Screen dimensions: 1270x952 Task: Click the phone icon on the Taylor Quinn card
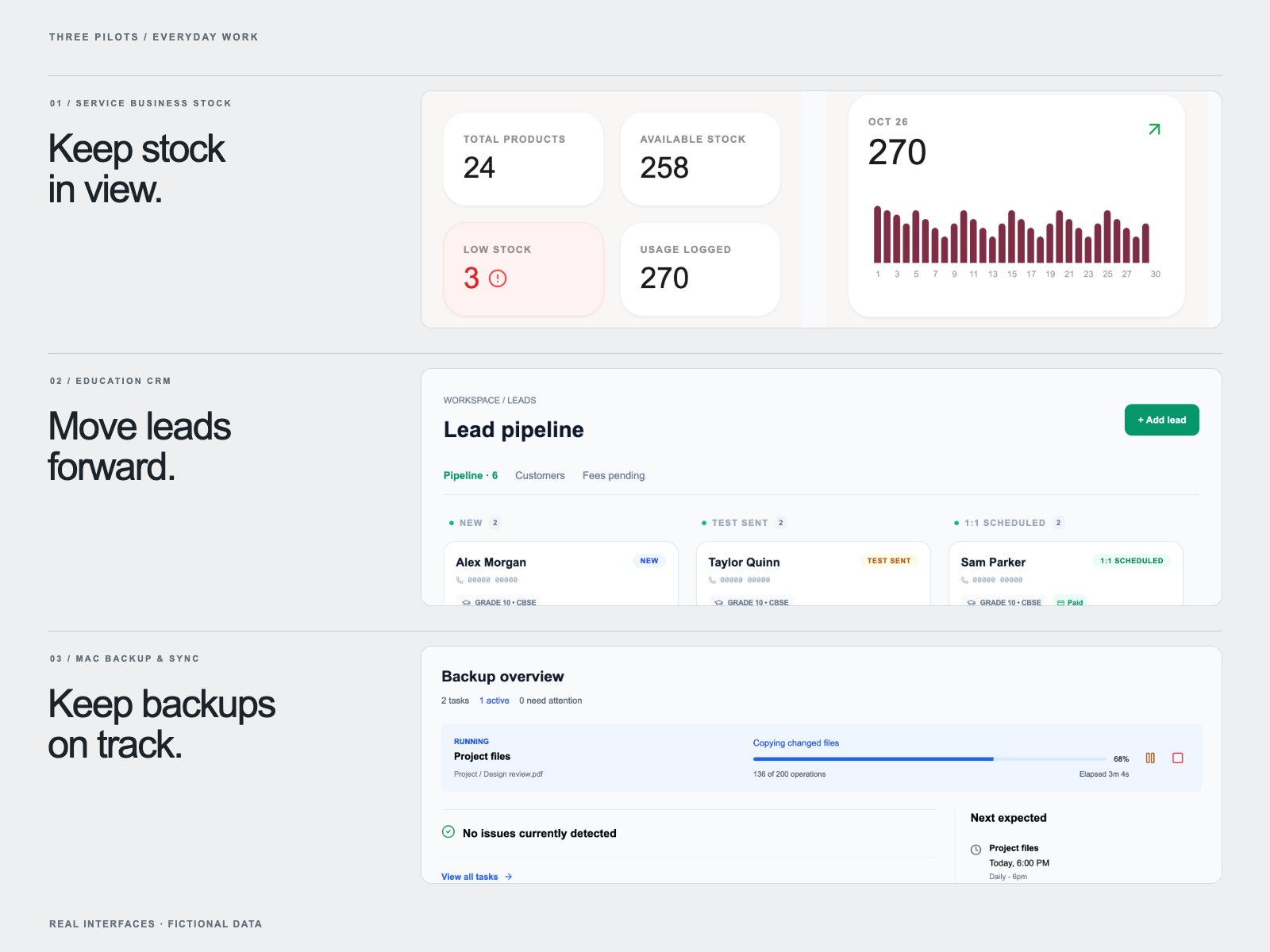tap(712, 580)
